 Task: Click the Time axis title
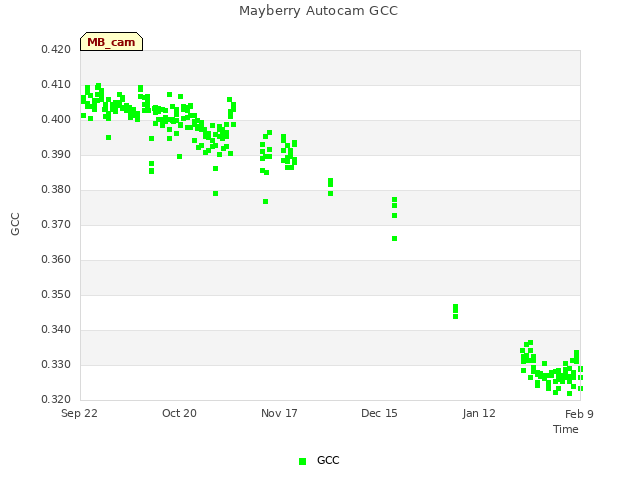tap(566, 429)
